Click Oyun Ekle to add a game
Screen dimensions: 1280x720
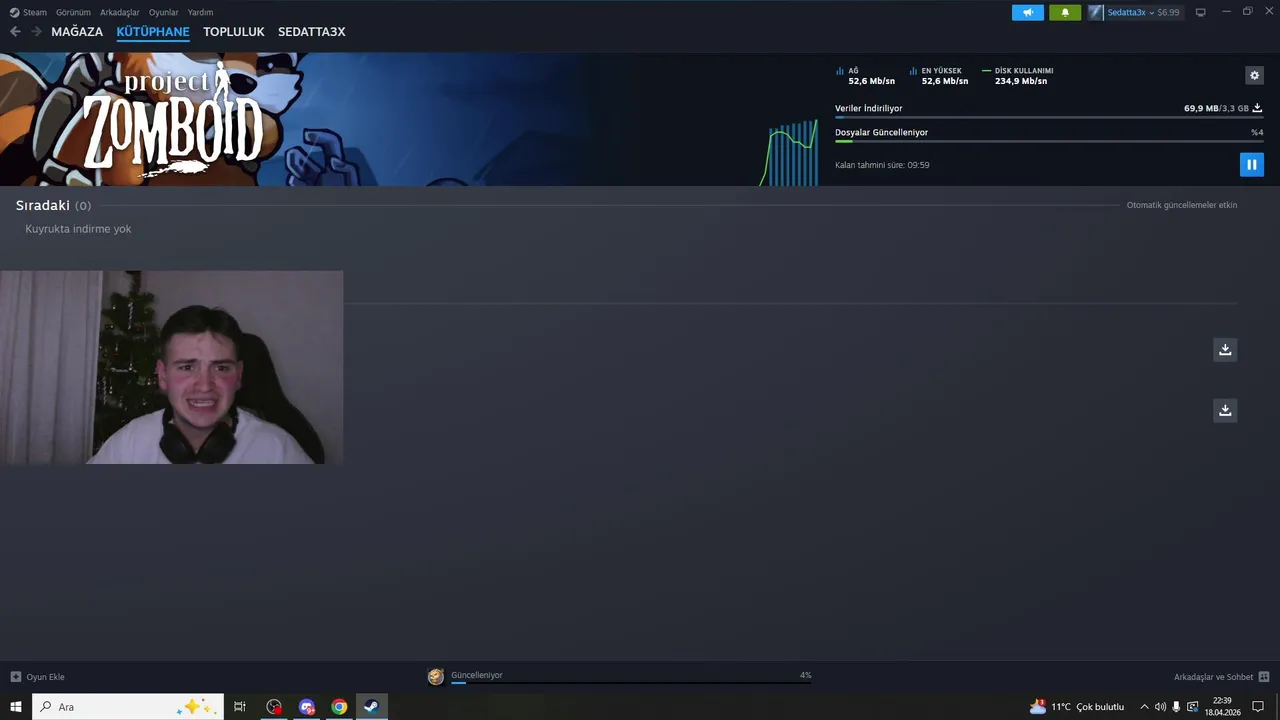point(45,677)
